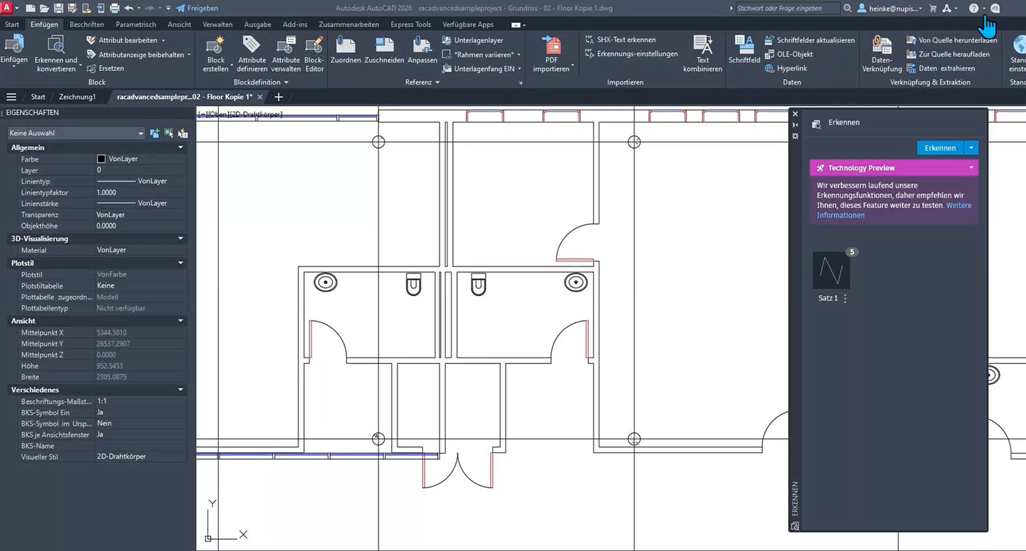Image resolution: width=1026 pixels, height=551 pixels.
Task: Toggle Unterlagenfang EIN setting
Action: tap(482, 68)
